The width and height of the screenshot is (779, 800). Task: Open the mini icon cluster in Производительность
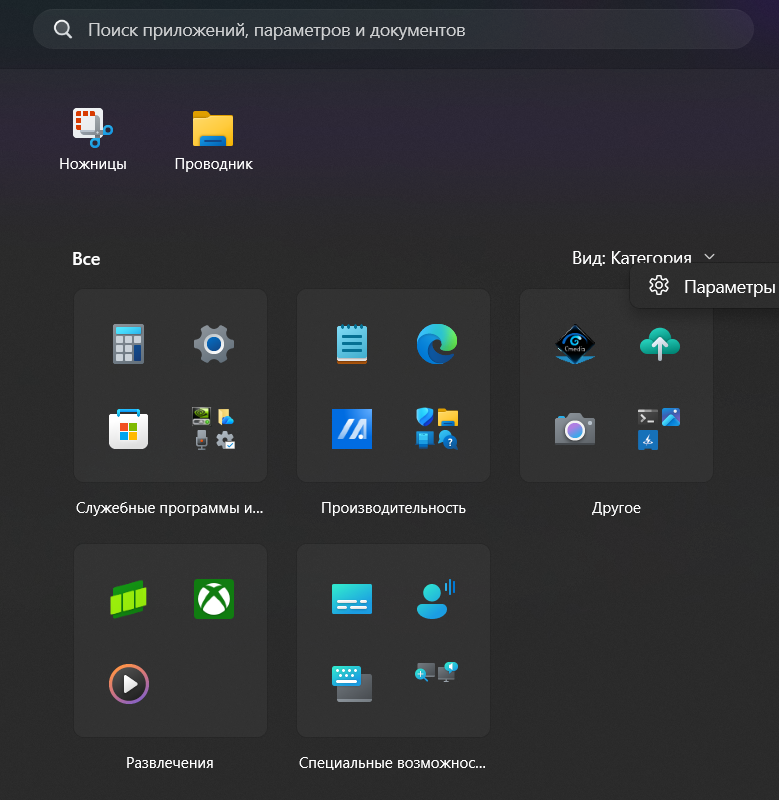437,429
